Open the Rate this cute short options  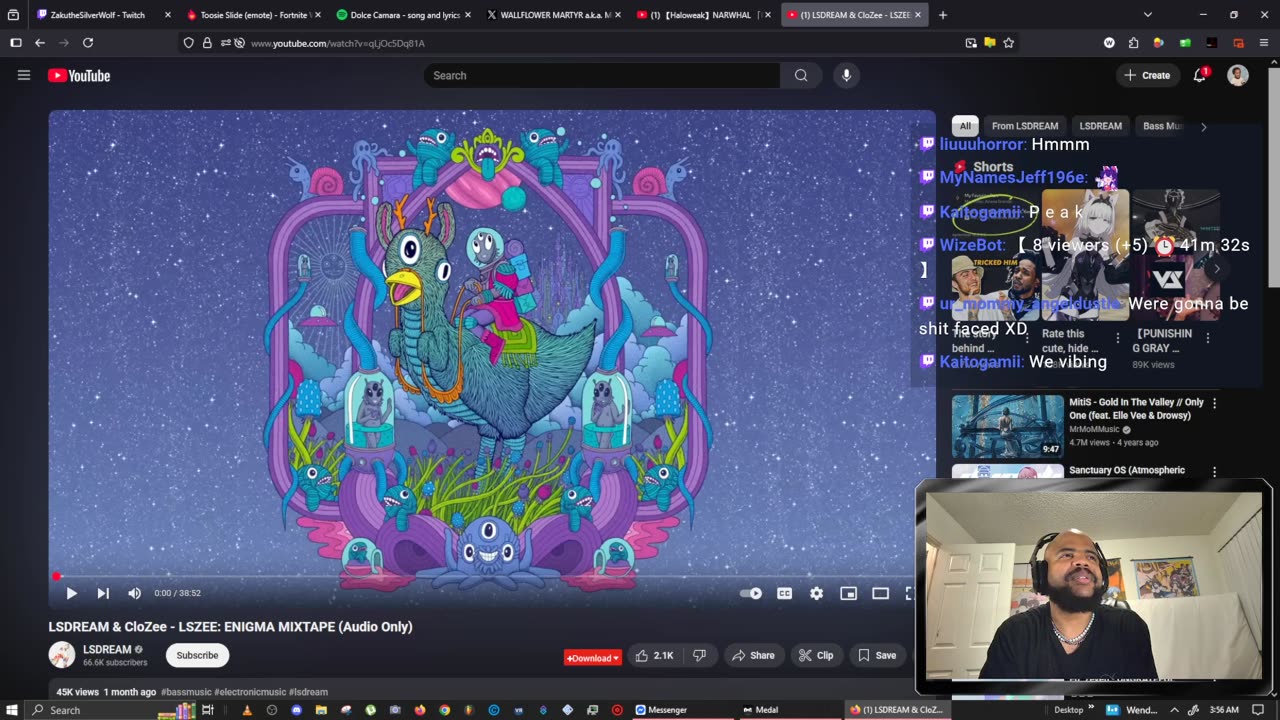[x=1117, y=338]
